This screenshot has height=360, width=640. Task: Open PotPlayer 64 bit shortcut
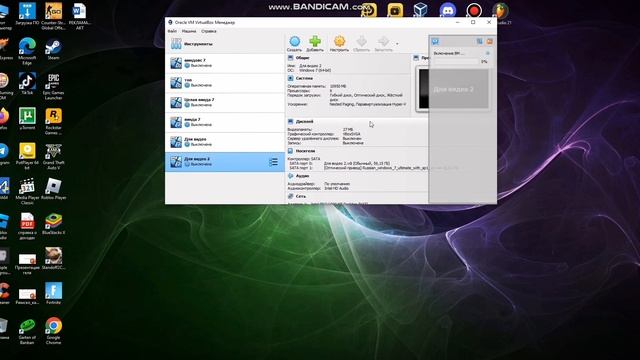(x=27, y=156)
